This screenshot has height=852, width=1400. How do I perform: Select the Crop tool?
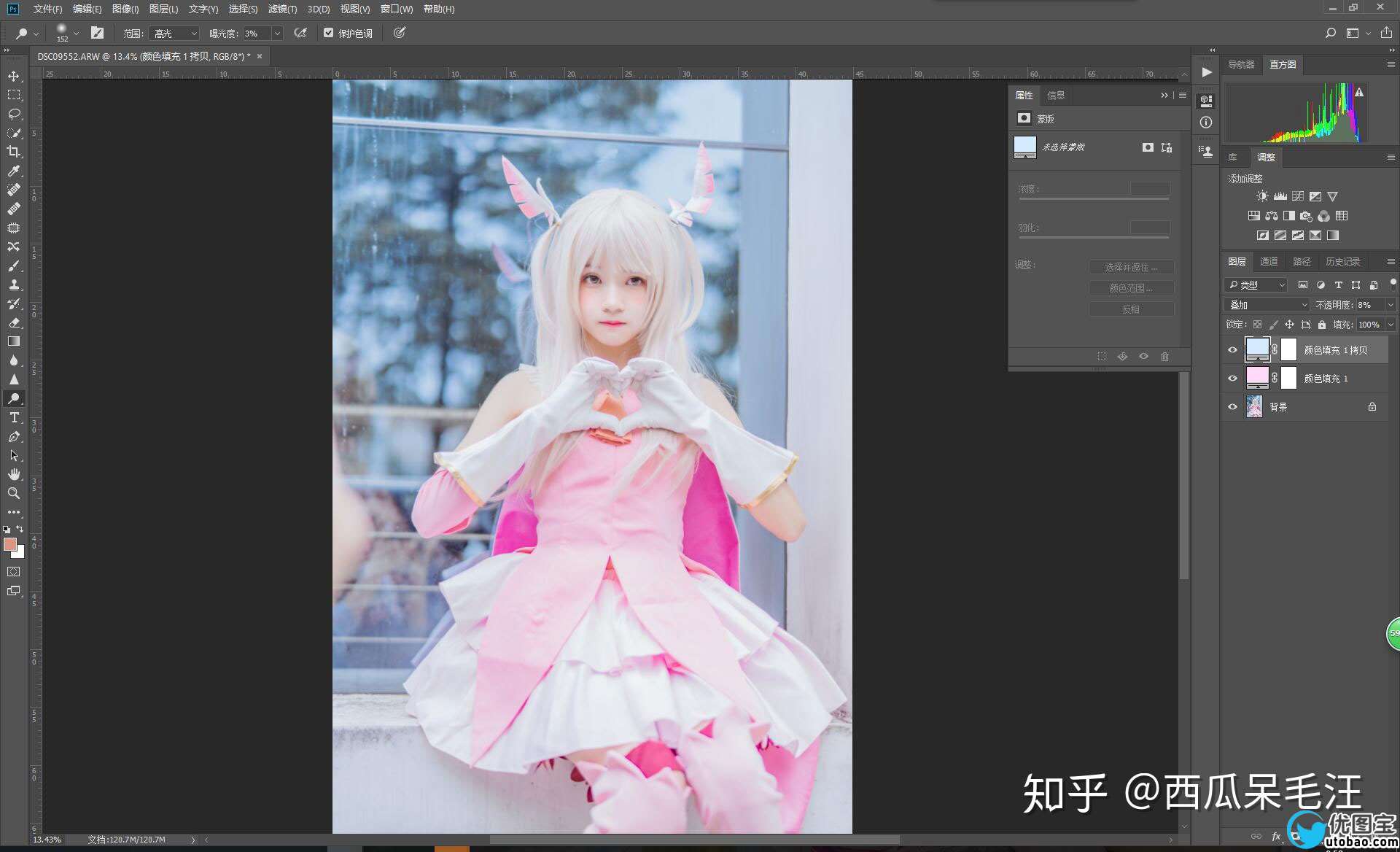coord(14,152)
